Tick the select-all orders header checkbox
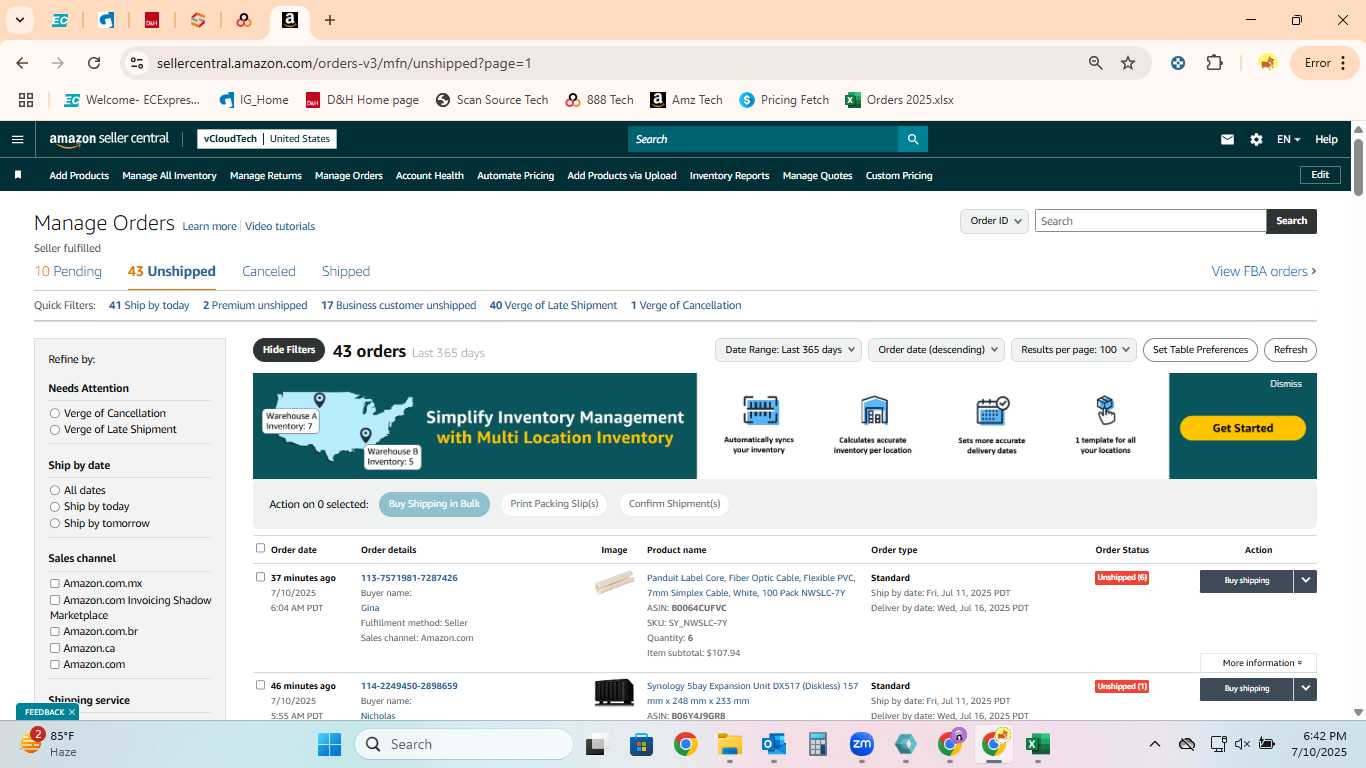Viewport: 1366px width, 768px height. click(x=261, y=548)
